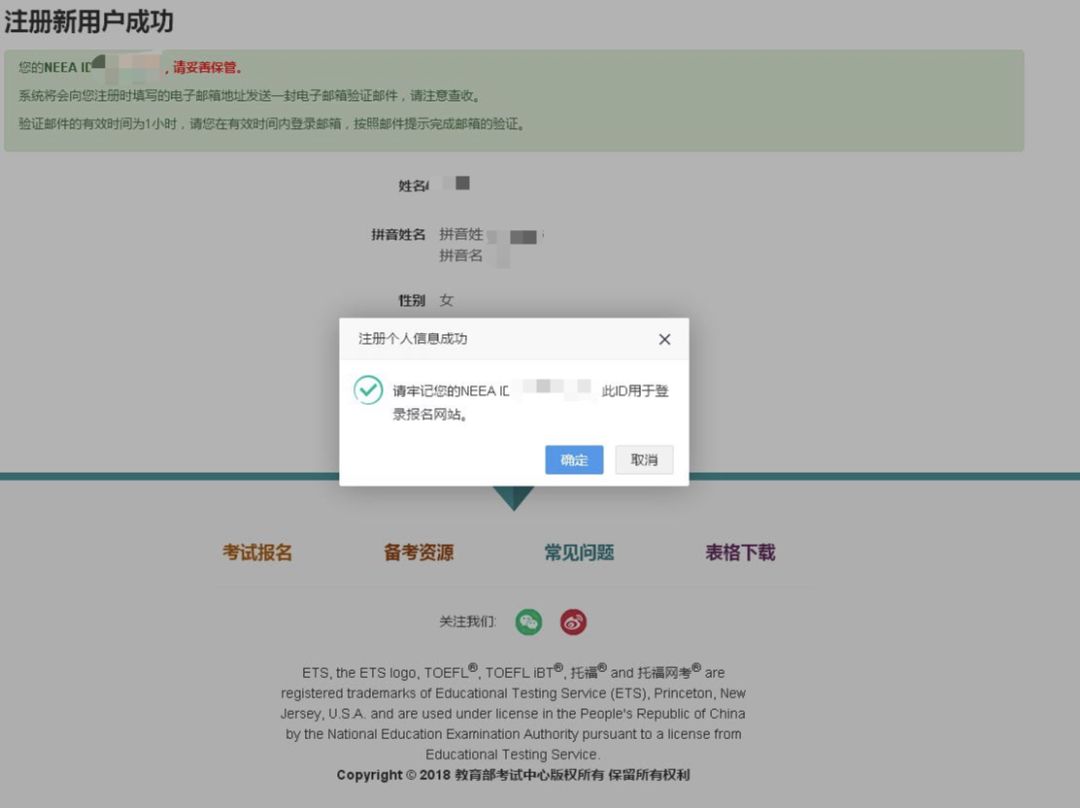
Task: Confirm with the blue 确定 button
Action: click(x=574, y=460)
